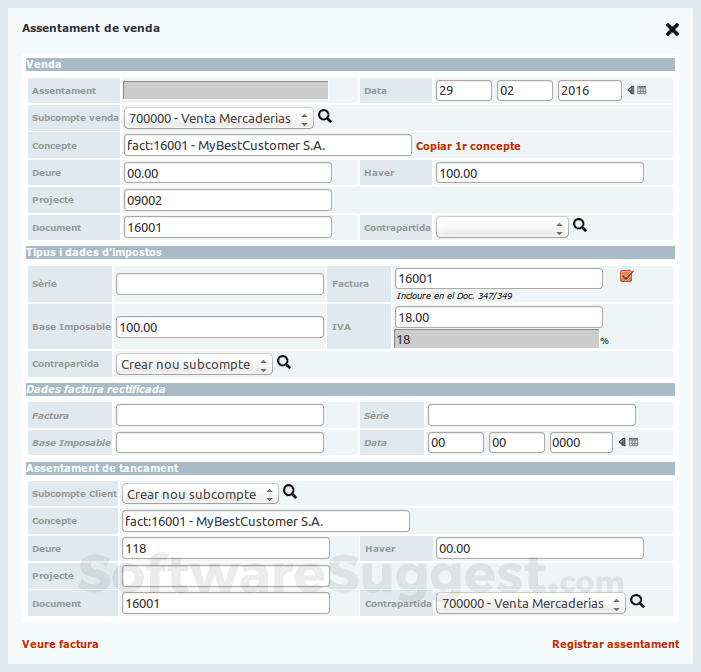This screenshot has width=701, height=672.
Task: Close the Assentament de venda dialog
Action: pyautogui.click(x=672, y=30)
